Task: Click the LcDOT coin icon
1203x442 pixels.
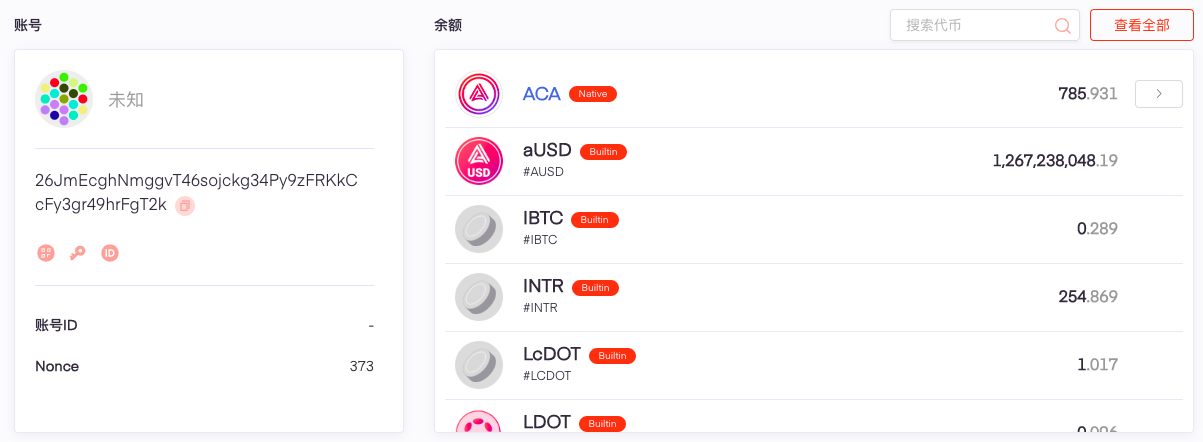Action: point(478,364)
